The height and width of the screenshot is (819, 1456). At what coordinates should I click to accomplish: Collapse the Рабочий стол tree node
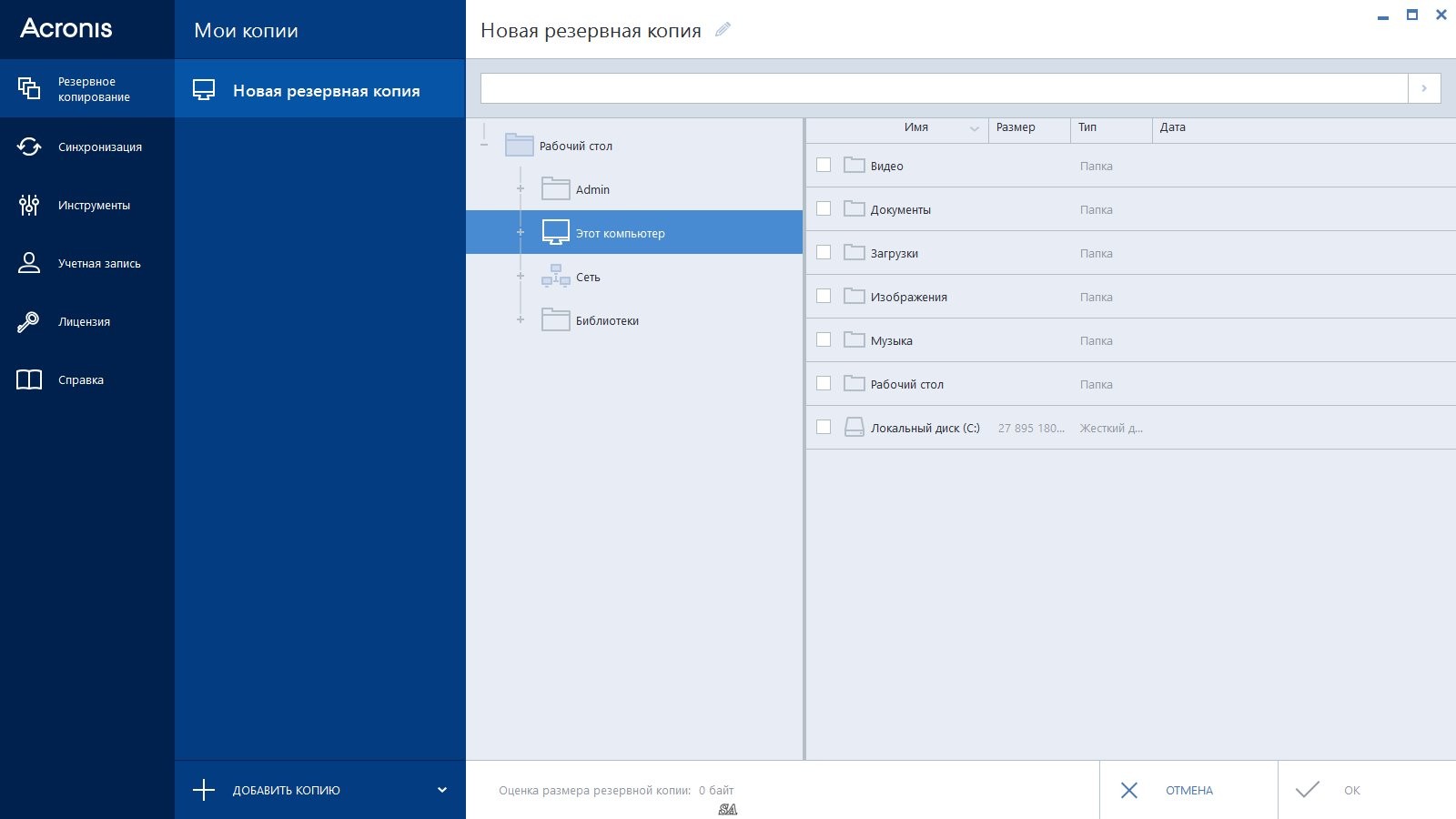pos(484,145)
